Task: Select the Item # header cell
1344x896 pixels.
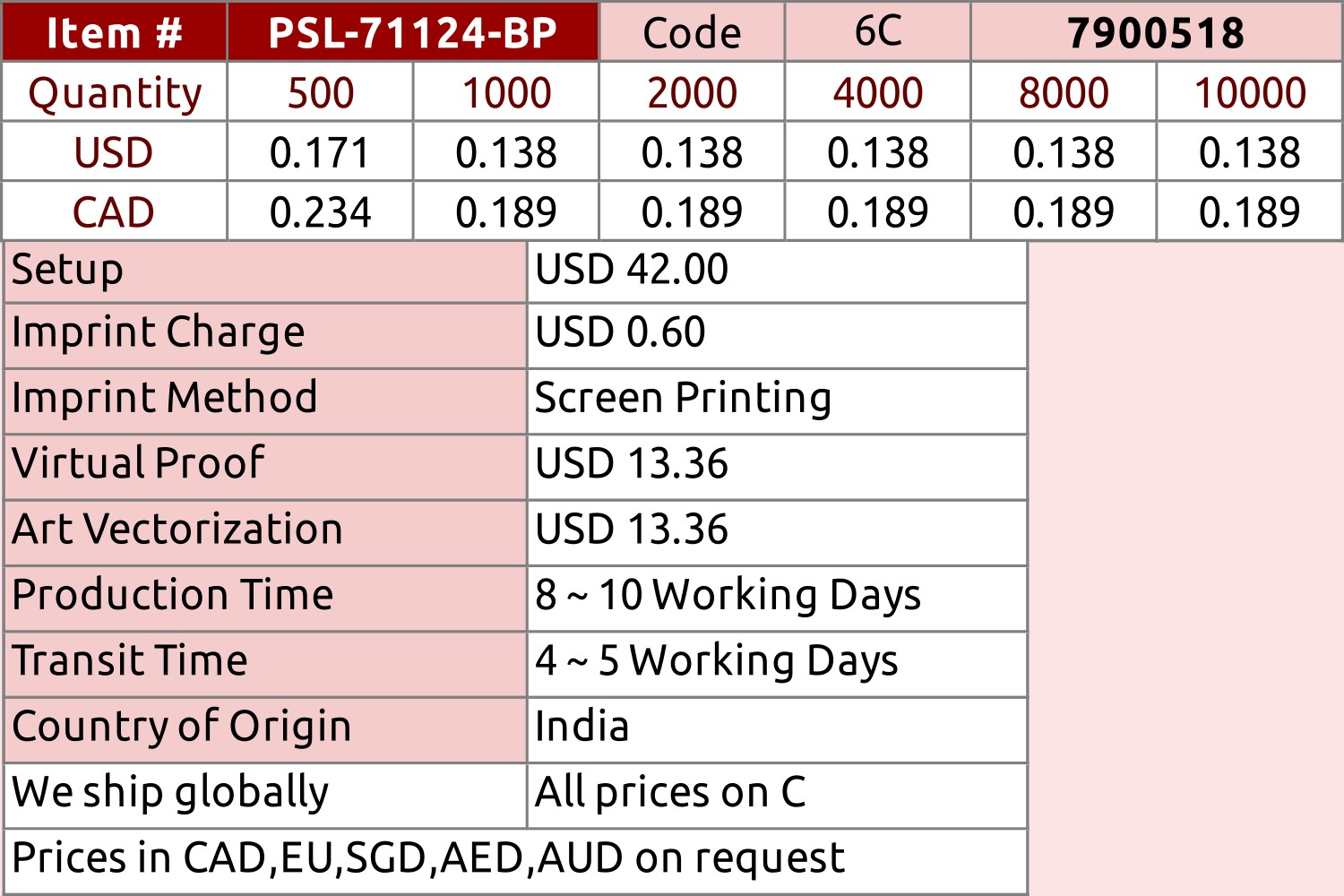Action: click(x=114, y=31)
